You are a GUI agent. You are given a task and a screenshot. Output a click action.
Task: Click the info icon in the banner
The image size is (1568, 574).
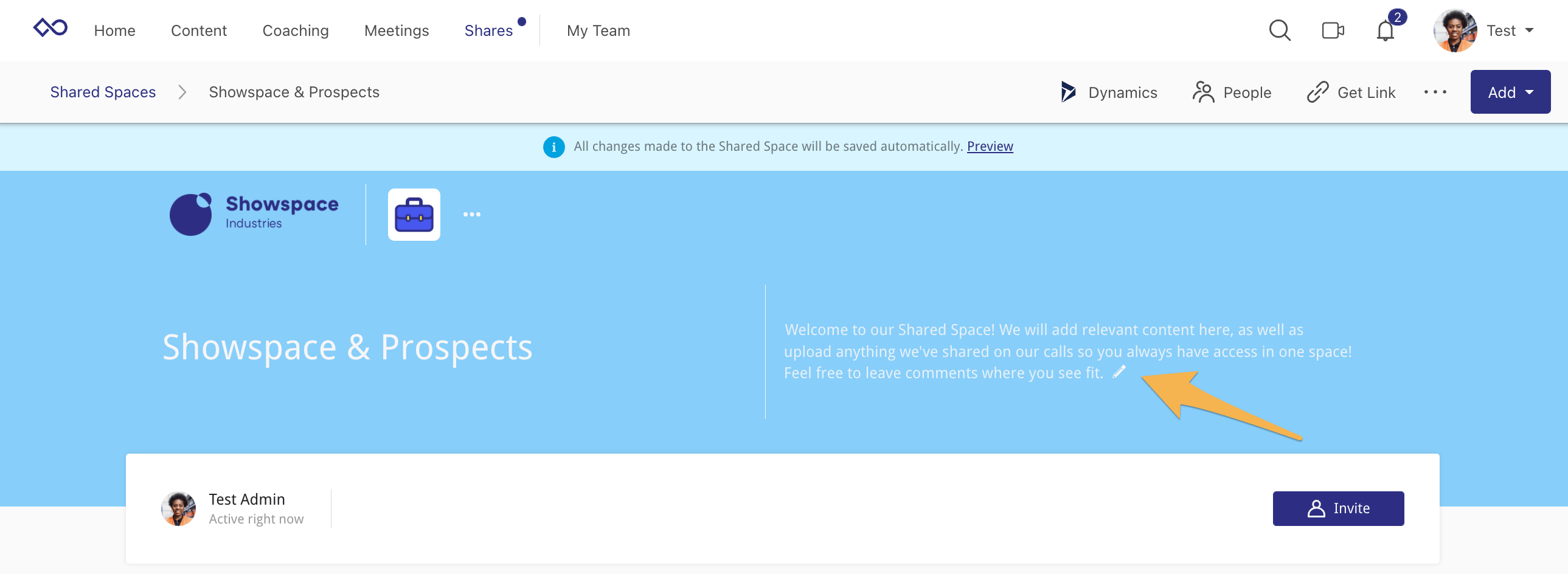pos(553,146)
